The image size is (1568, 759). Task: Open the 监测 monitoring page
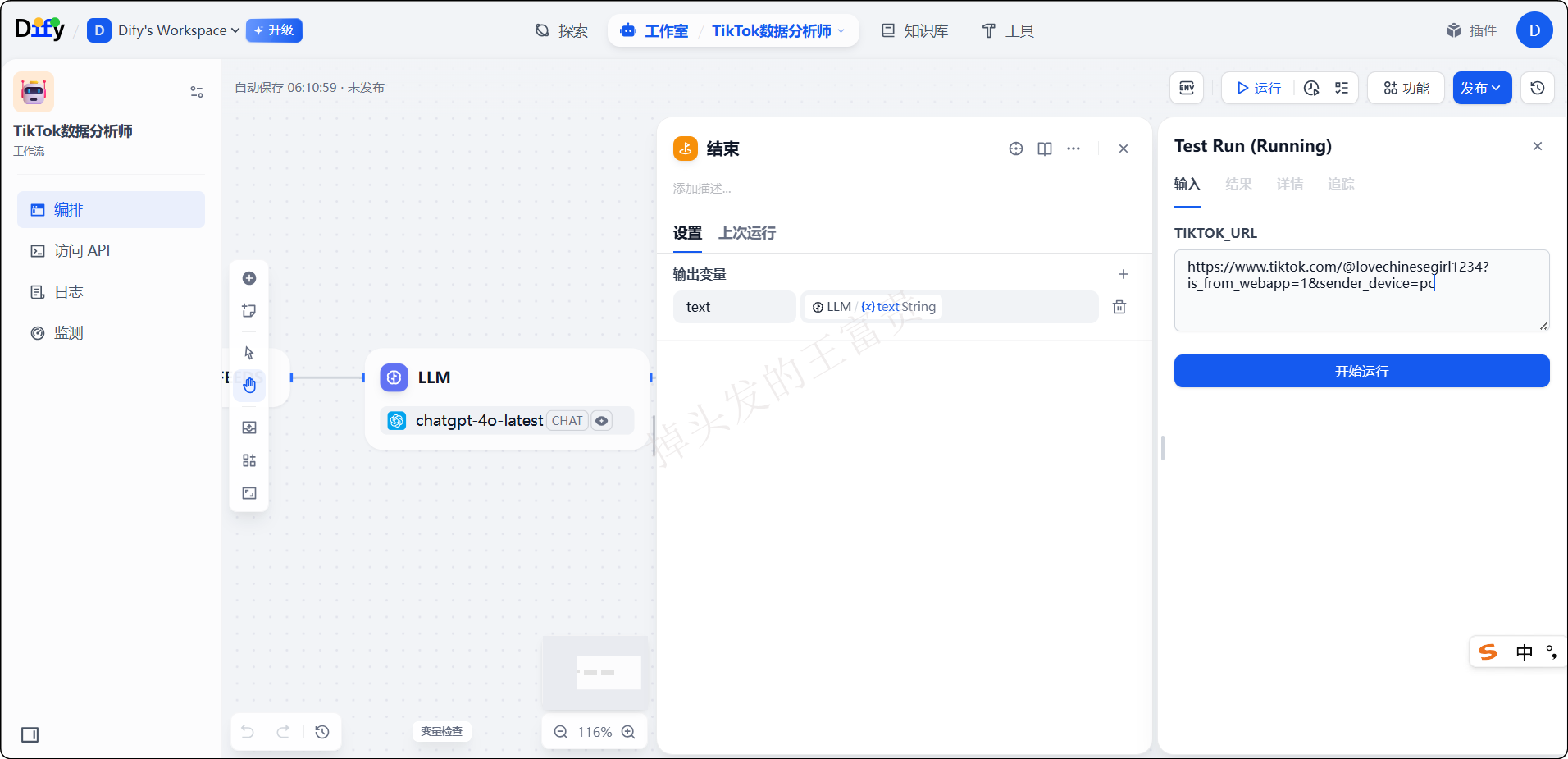pos(111,332)
